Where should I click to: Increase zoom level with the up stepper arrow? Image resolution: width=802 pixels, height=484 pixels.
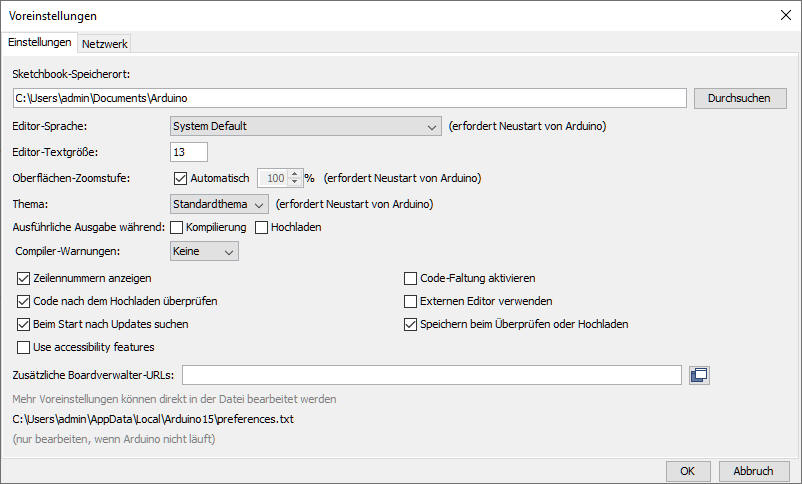click(x=295, y=174)
